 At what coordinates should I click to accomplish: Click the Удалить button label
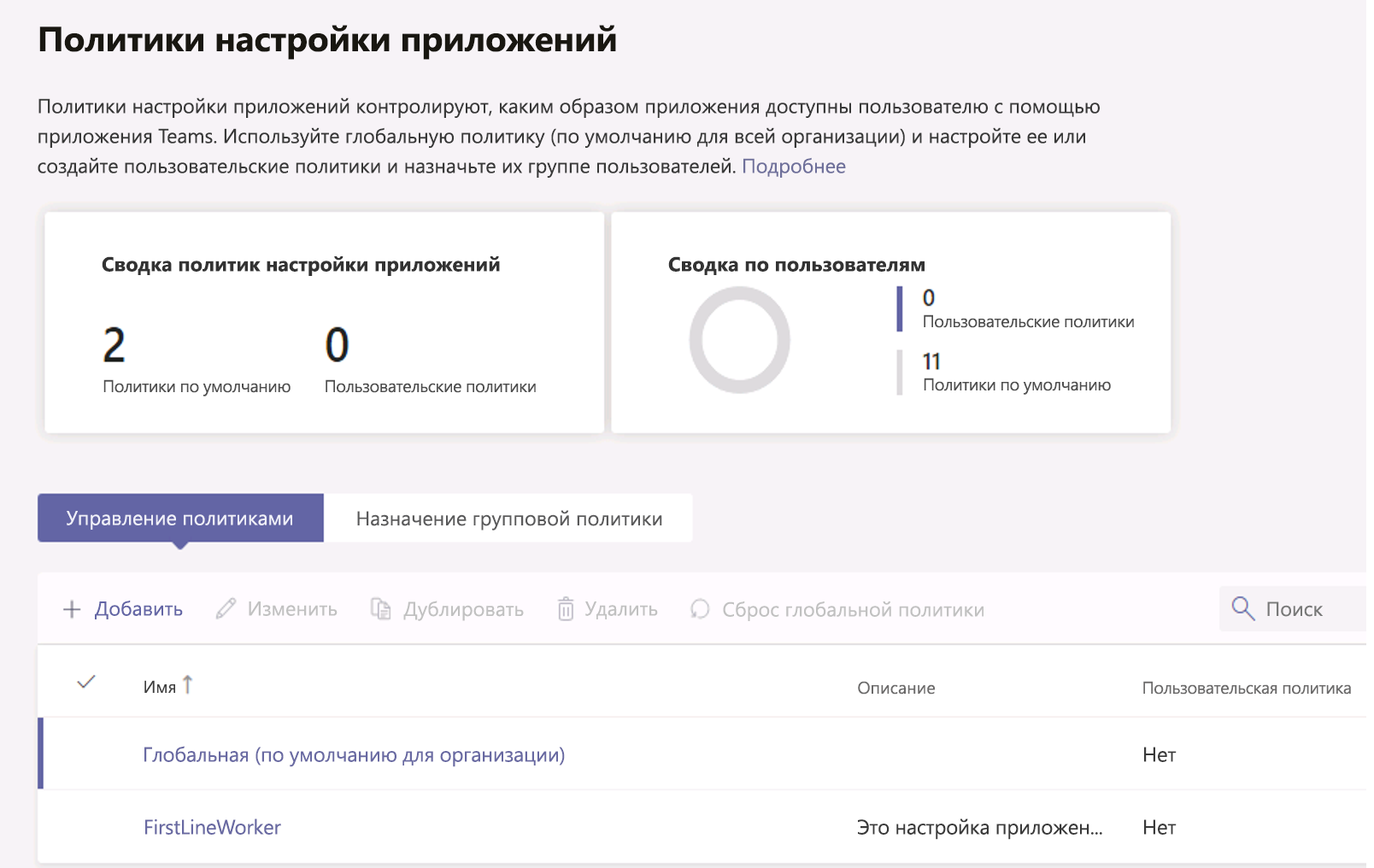point(621,610)
